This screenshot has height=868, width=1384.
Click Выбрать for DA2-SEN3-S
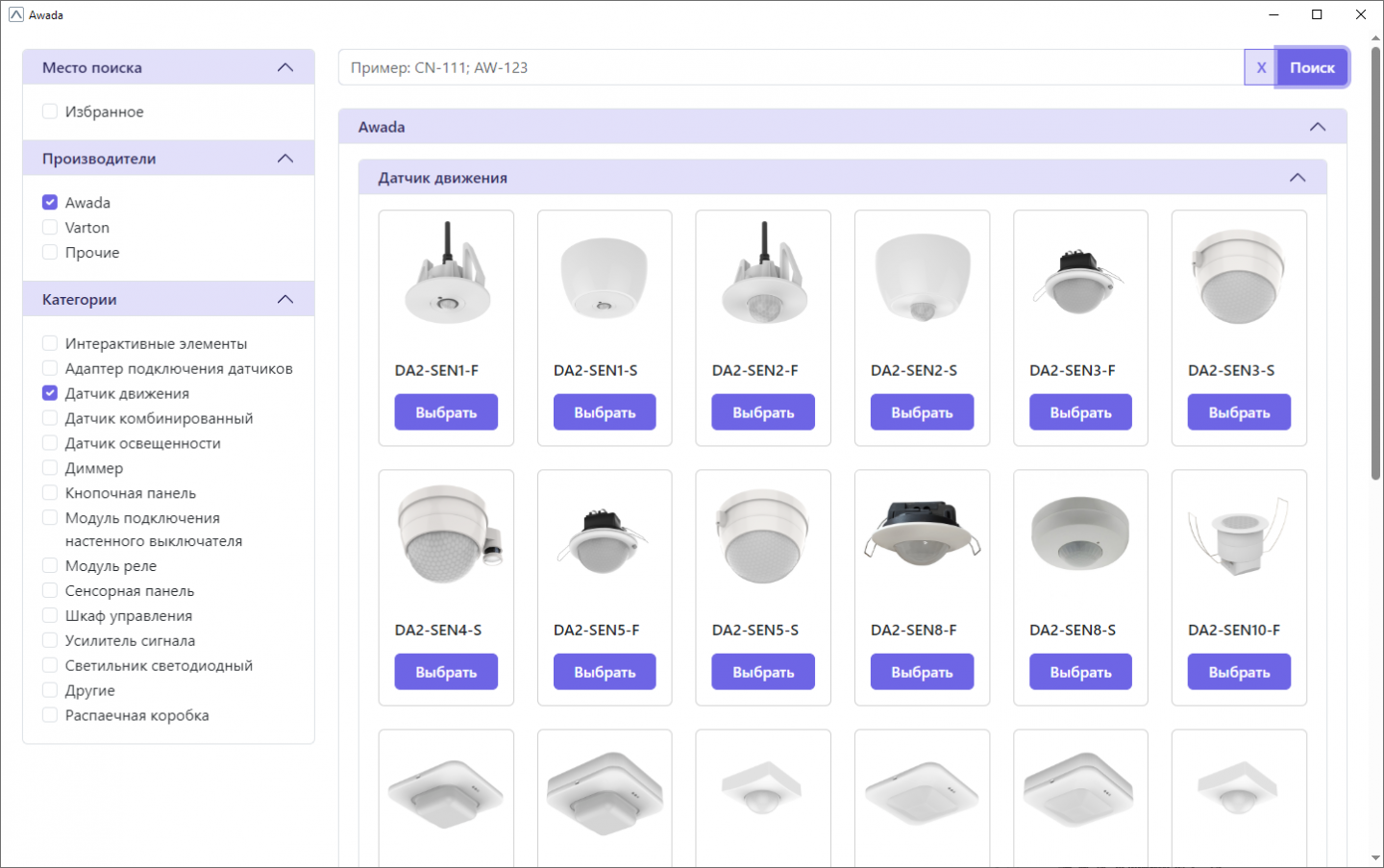pyautogui.click(x=1239, y=412)
